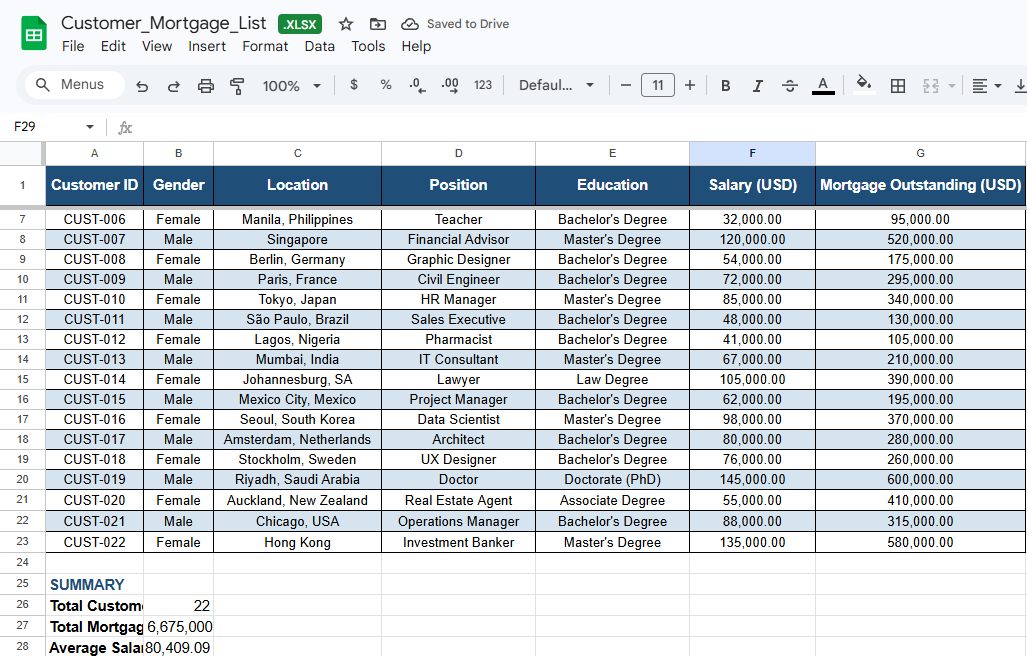1027x656 pixels.
Task: Decrease decimal places
Action: point(417,85)
